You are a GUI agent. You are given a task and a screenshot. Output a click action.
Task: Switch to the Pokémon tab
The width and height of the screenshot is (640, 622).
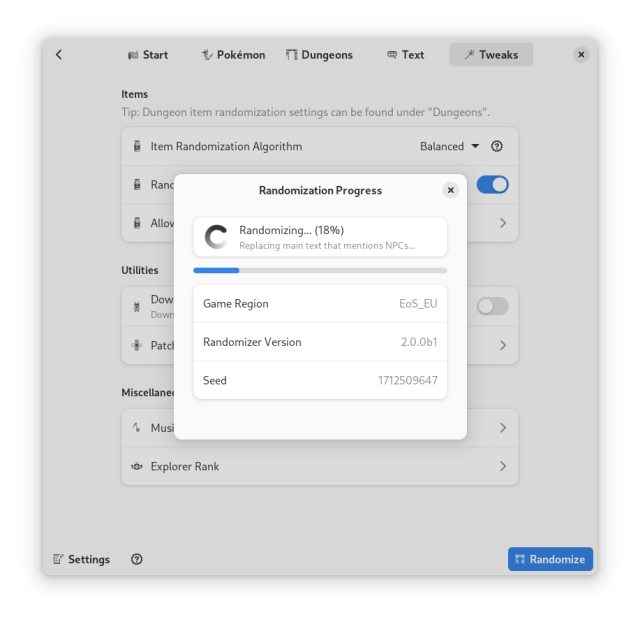point(233,55)
